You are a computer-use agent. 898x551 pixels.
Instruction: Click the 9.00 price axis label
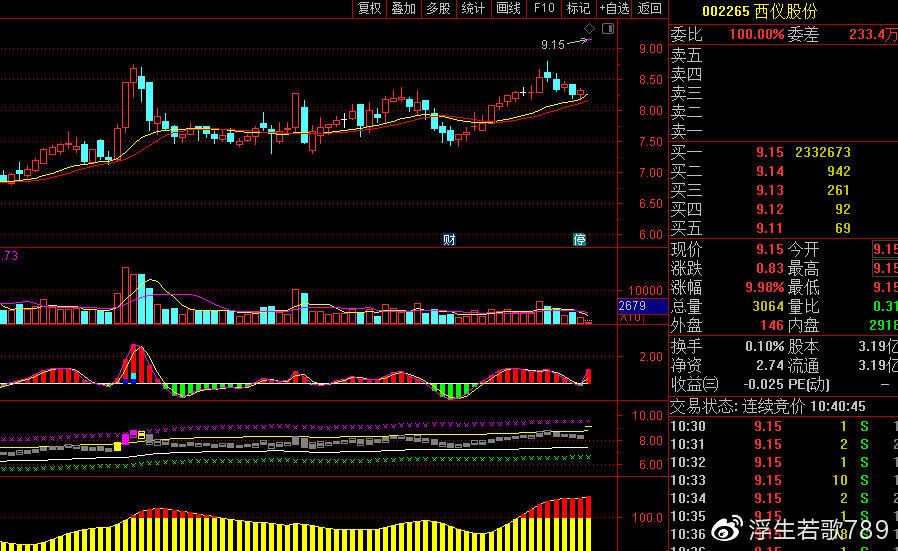point(651,49)
